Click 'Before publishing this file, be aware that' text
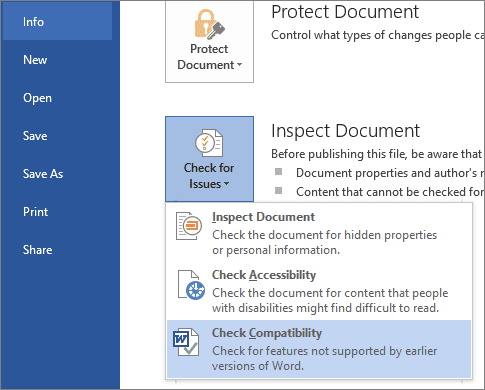The width and height of the screenshot is (485, 390). pos(377,154)
